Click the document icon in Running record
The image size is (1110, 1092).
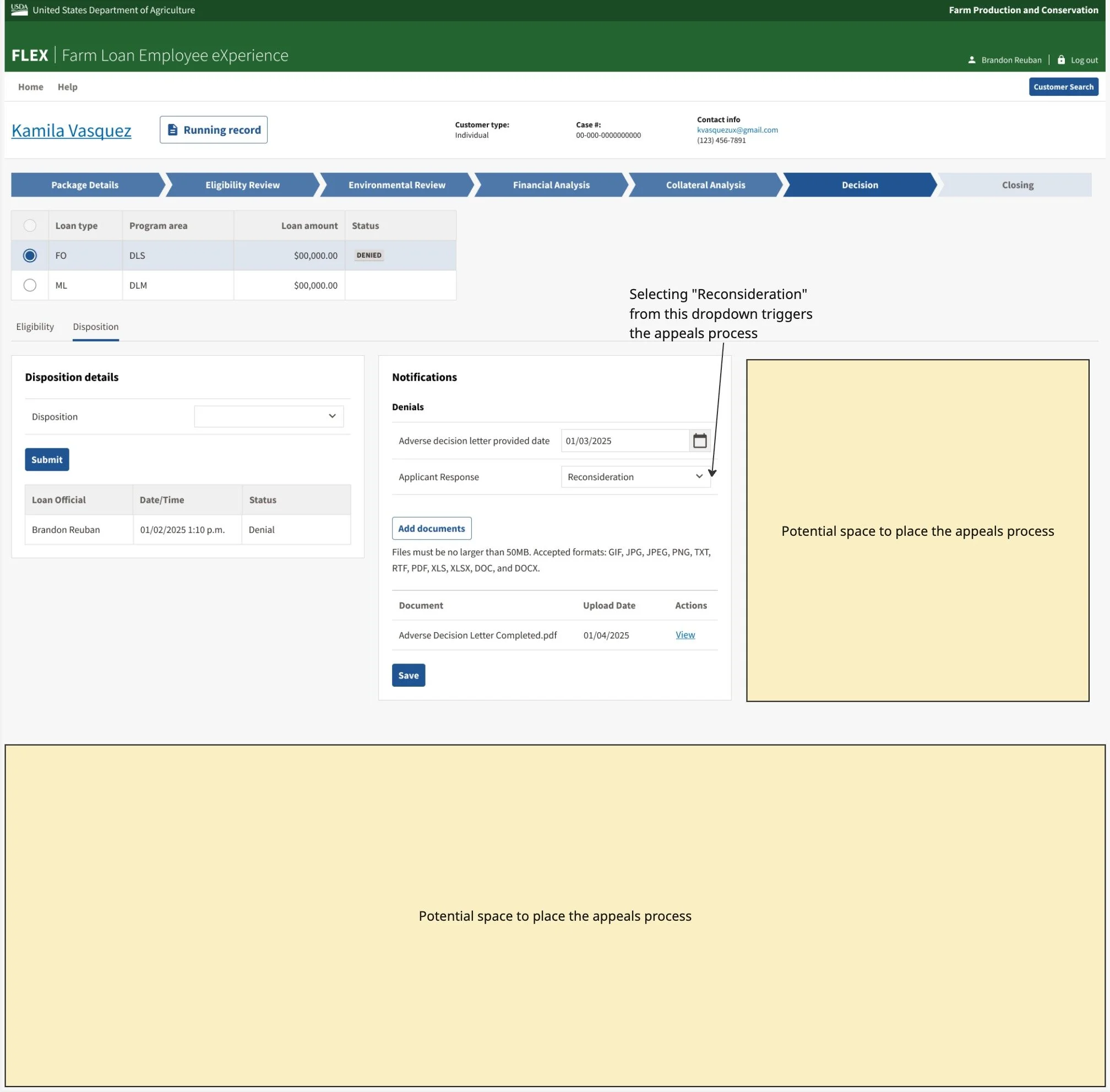pyautogui.click(x=172, y=129)
